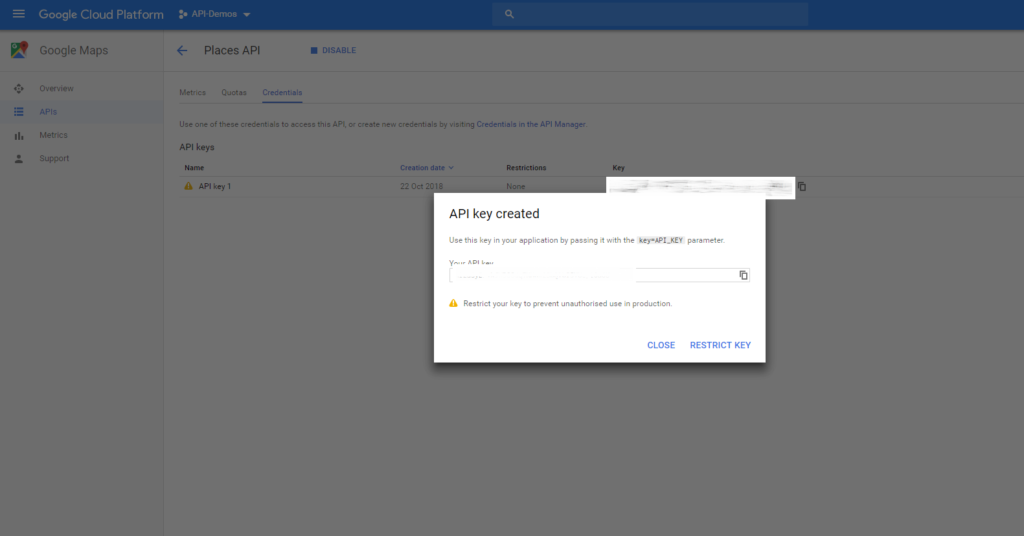Open Credentials in the API Manager link

531,124
